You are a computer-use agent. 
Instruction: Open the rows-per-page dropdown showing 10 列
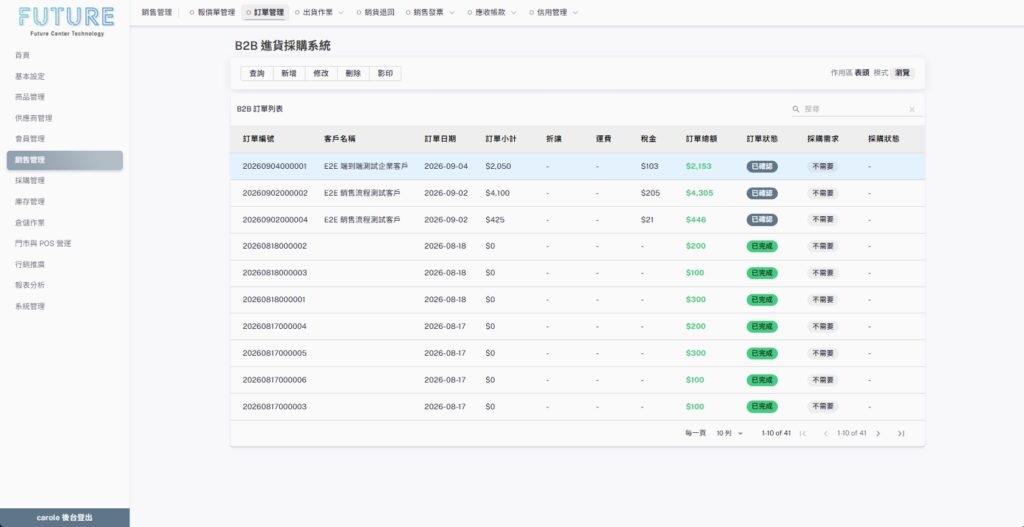coord(729,434)
